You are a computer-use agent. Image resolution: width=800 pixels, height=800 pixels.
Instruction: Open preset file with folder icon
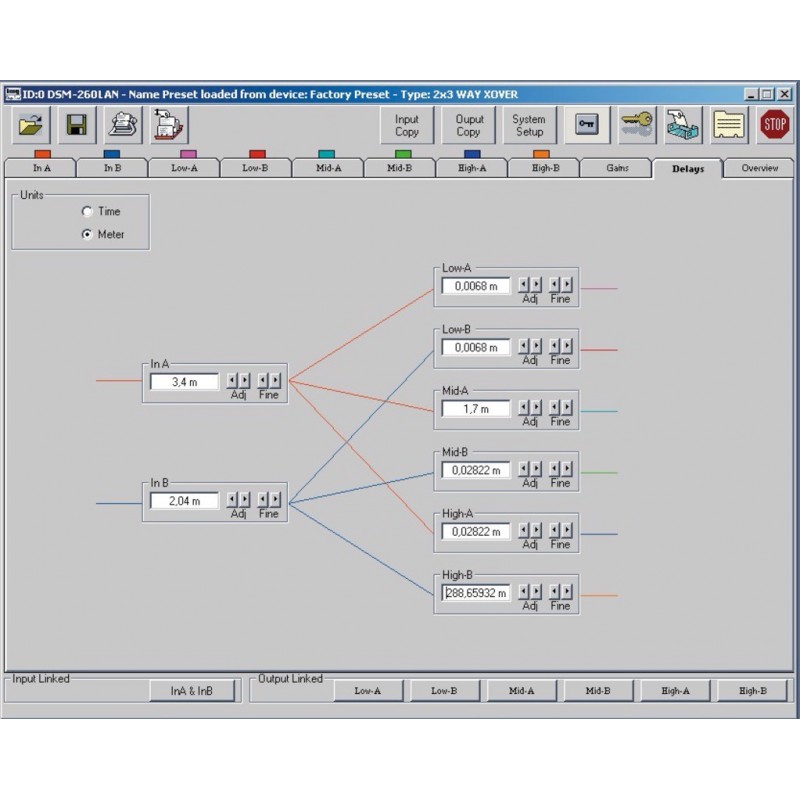coord(31,125)
